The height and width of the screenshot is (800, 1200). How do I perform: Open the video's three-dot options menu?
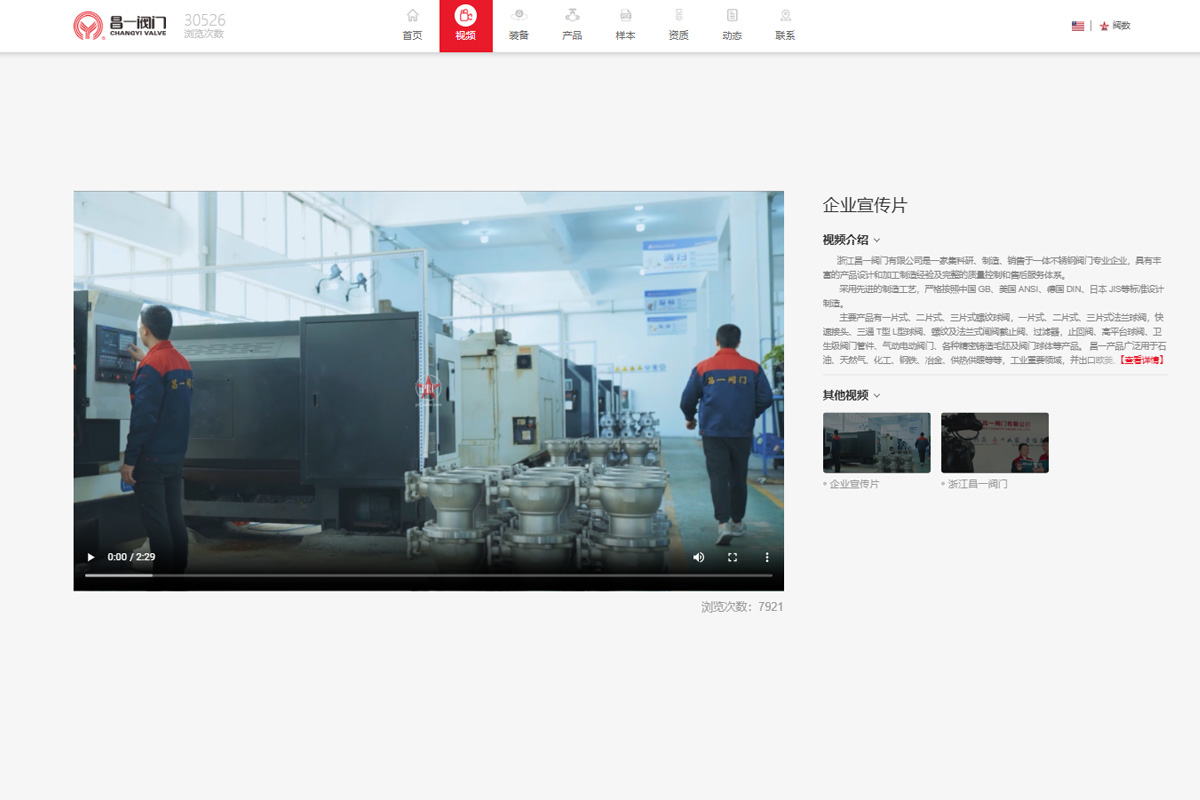pyautogui.click(x=767, y=557)
